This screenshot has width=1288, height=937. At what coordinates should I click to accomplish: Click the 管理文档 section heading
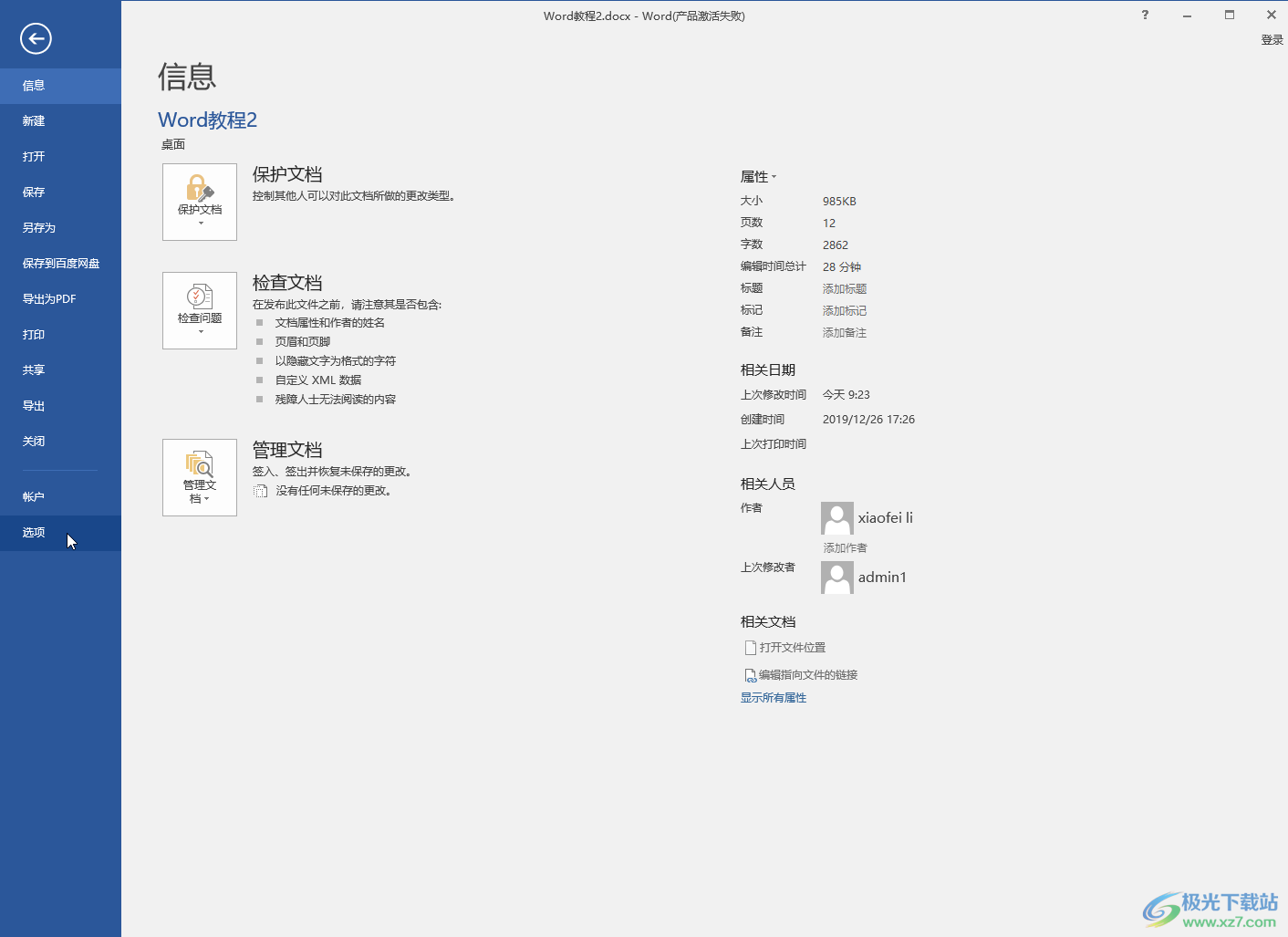pyautogui.click(x=287, y=451)
